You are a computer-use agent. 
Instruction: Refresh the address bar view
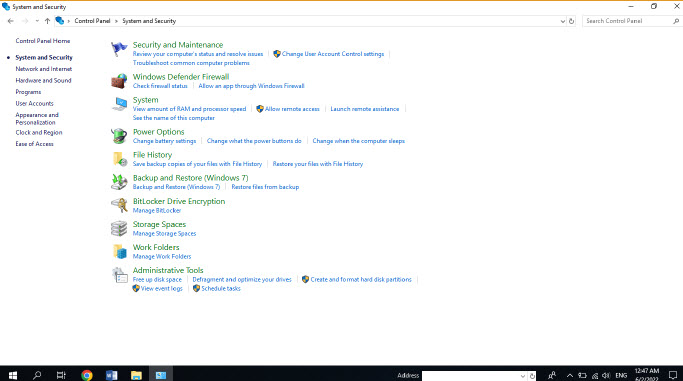[571, 21]
